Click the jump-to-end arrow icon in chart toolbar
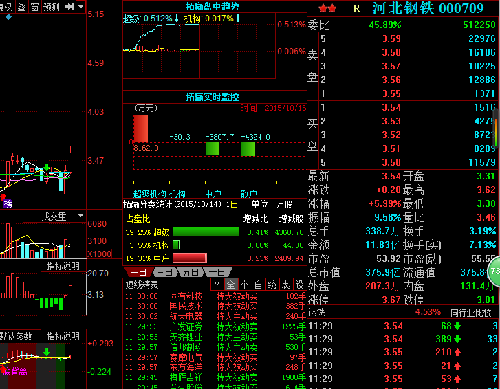Screen dimensions: 500x389 70,6
